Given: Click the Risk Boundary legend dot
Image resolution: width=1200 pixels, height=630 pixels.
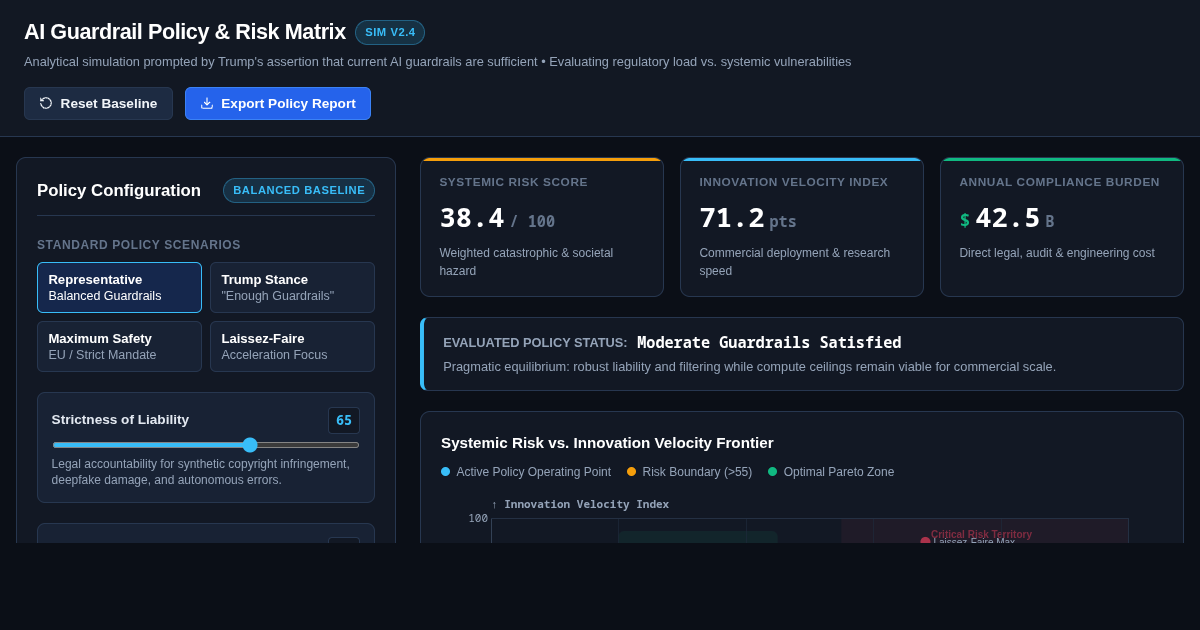Looking at the screenshot, I should click(x=632, y=472).
